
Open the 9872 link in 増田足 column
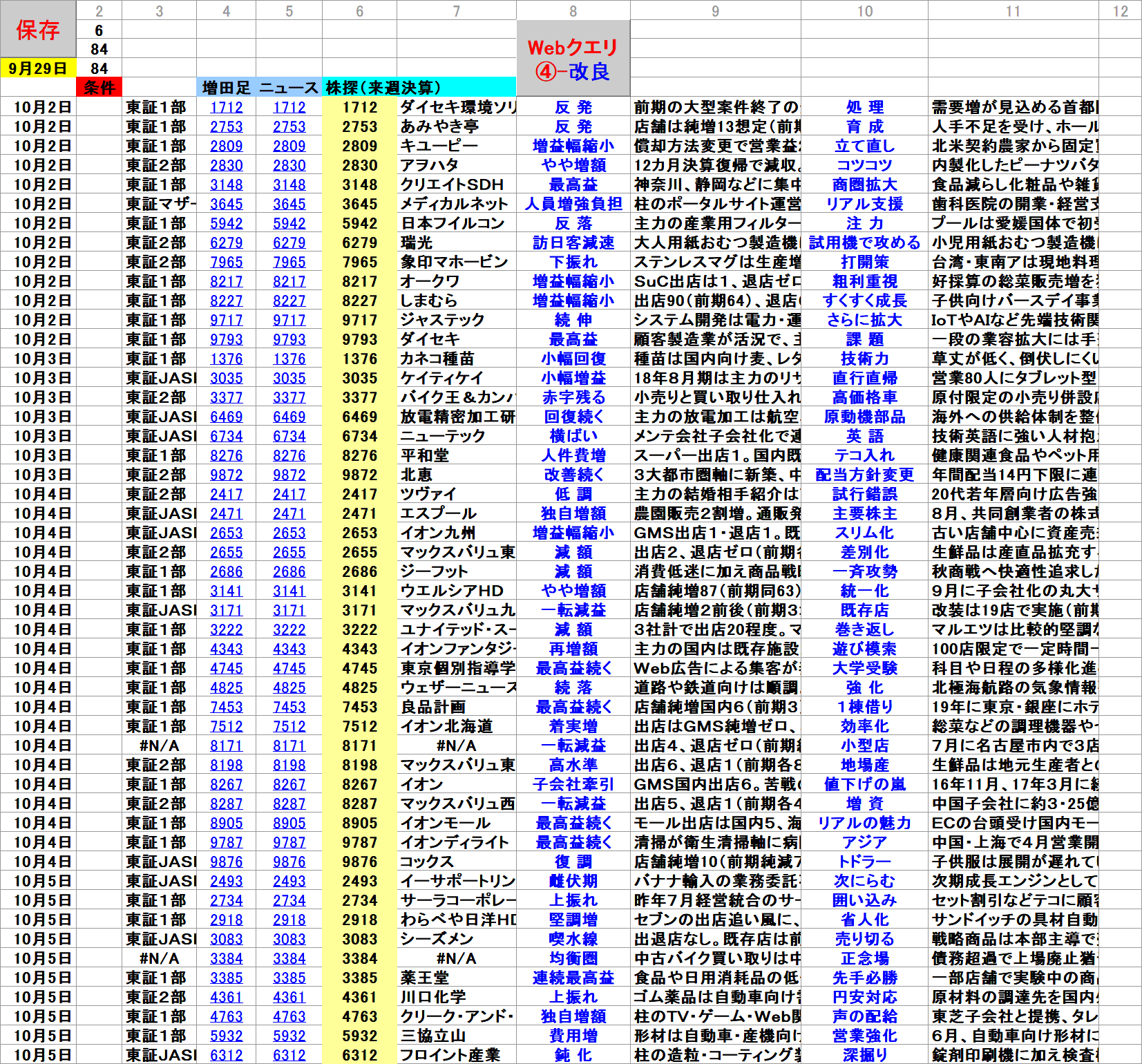226,475
